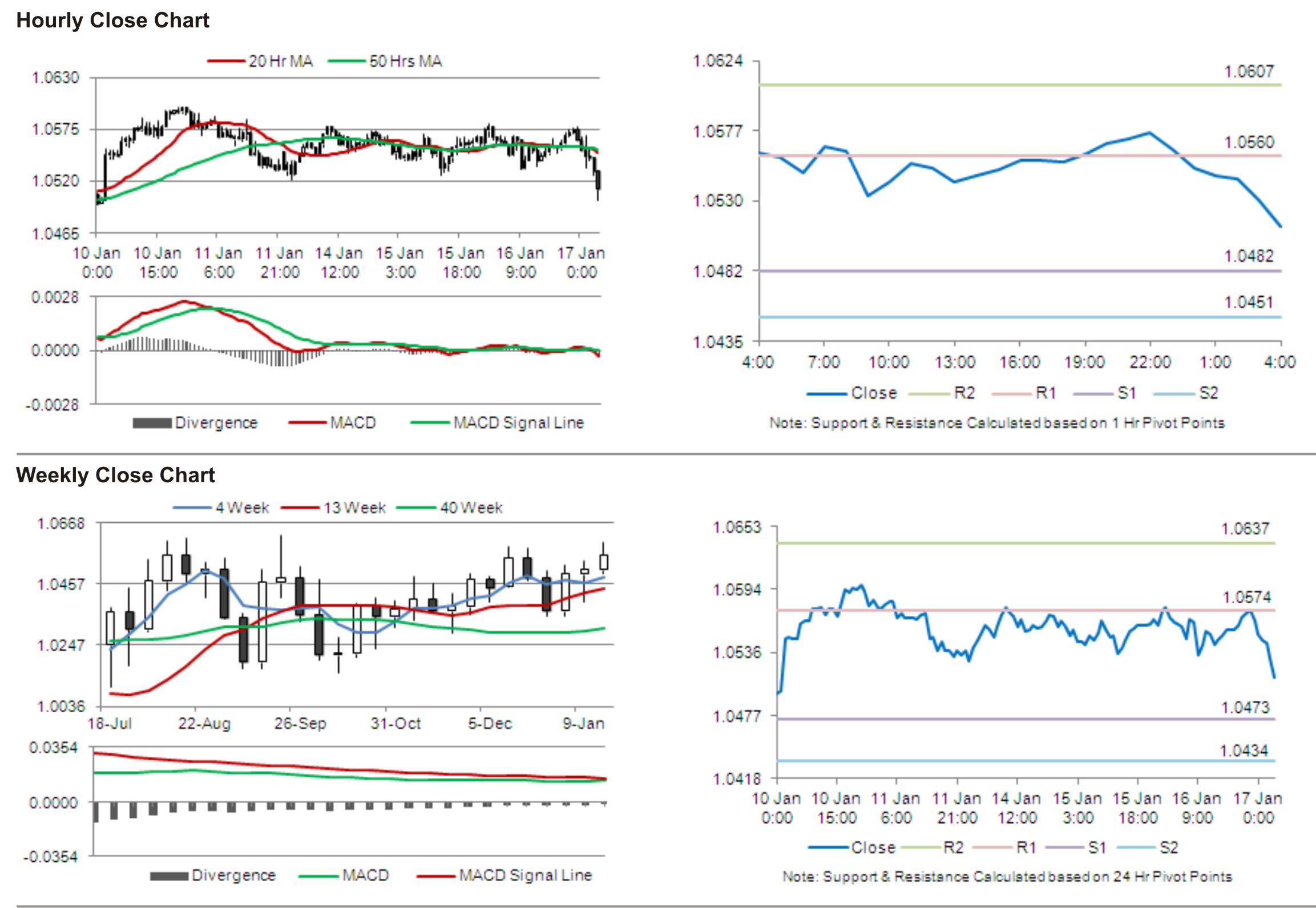
Task: Click the 0.0028 MACD axis value
Action: tap(55, 297)
